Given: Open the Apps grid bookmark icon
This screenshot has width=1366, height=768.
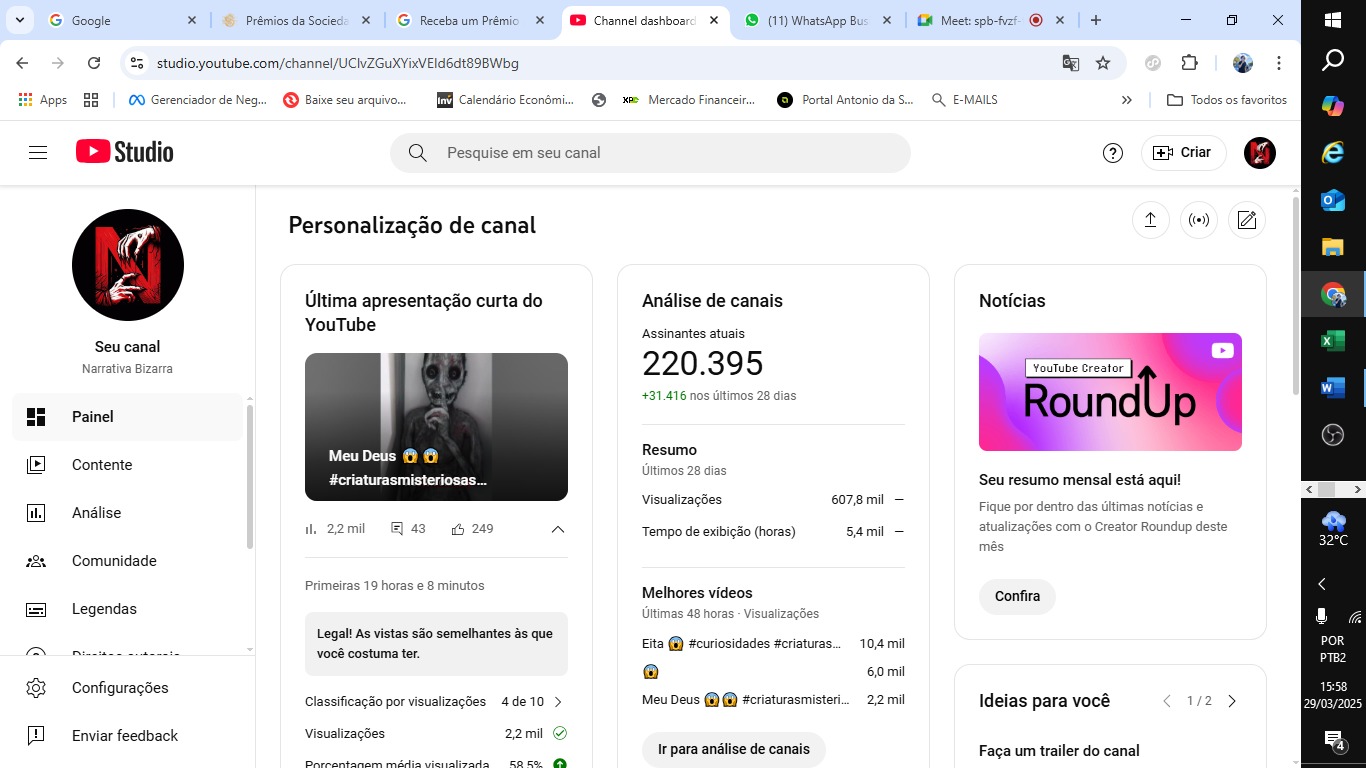Looking at the screenshot, I should click(x=91, y=100).
